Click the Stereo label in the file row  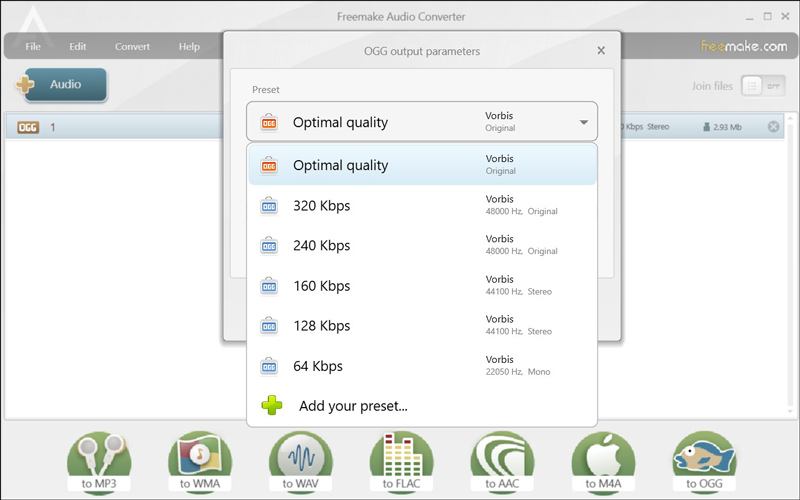pyautogui.click(x=658, y=127)
